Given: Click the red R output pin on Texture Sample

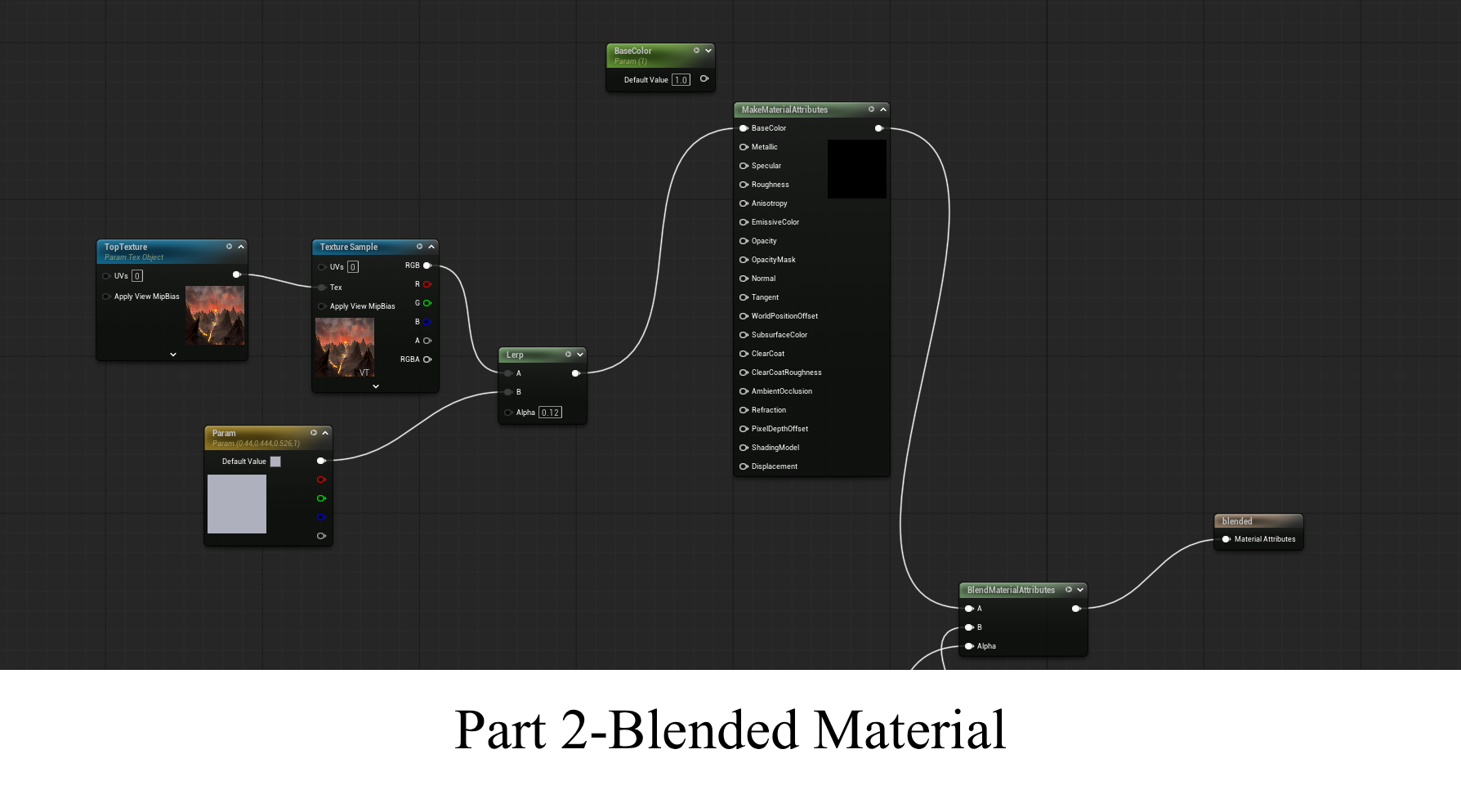Looking at the screenshot, I should pos(427,284).
